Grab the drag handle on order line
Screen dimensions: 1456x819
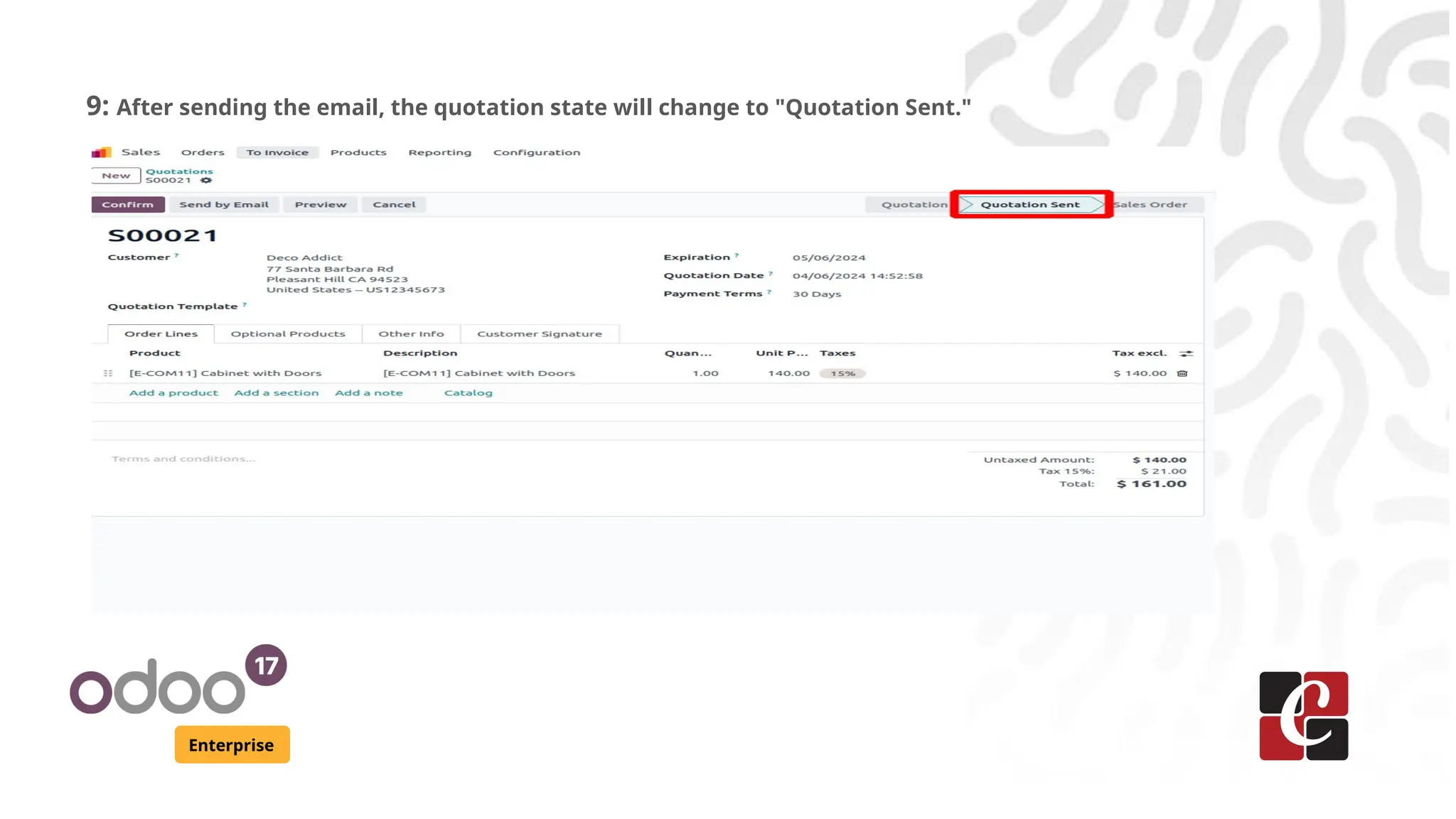coord(108,373)
